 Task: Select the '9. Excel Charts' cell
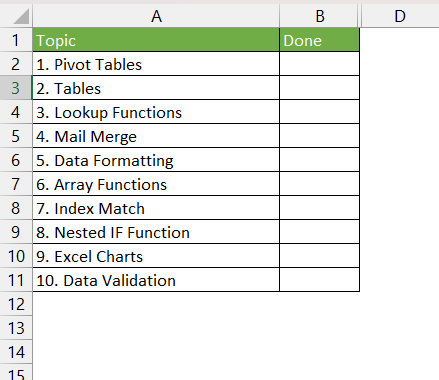coord(156,256)
